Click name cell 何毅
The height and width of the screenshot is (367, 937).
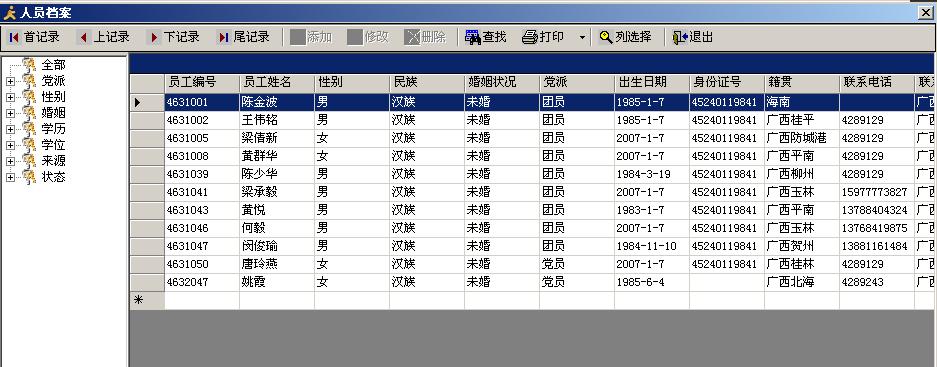277,228
